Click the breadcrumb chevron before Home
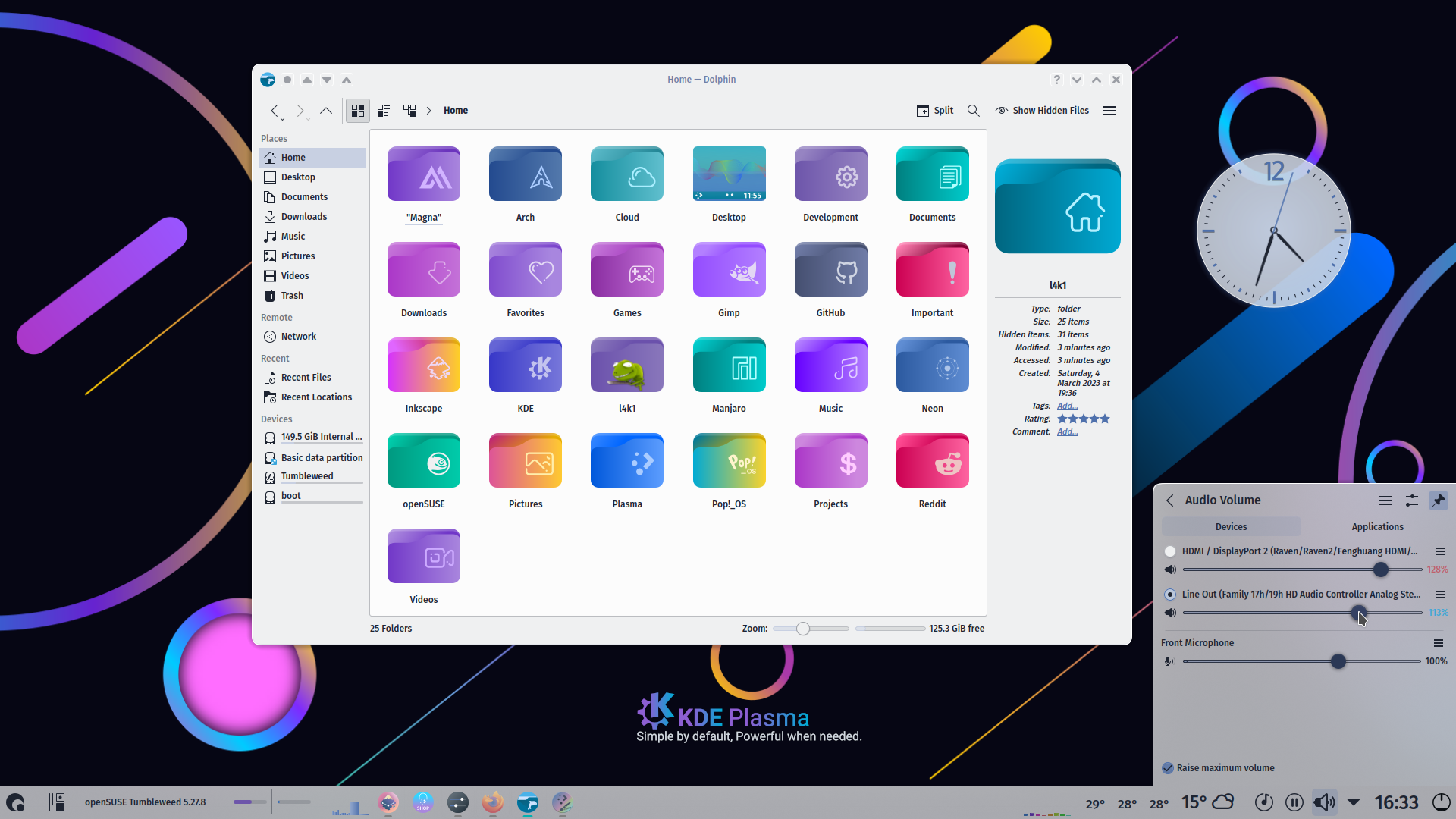This screenshot has width=1456, height=819. click(429, 111)
